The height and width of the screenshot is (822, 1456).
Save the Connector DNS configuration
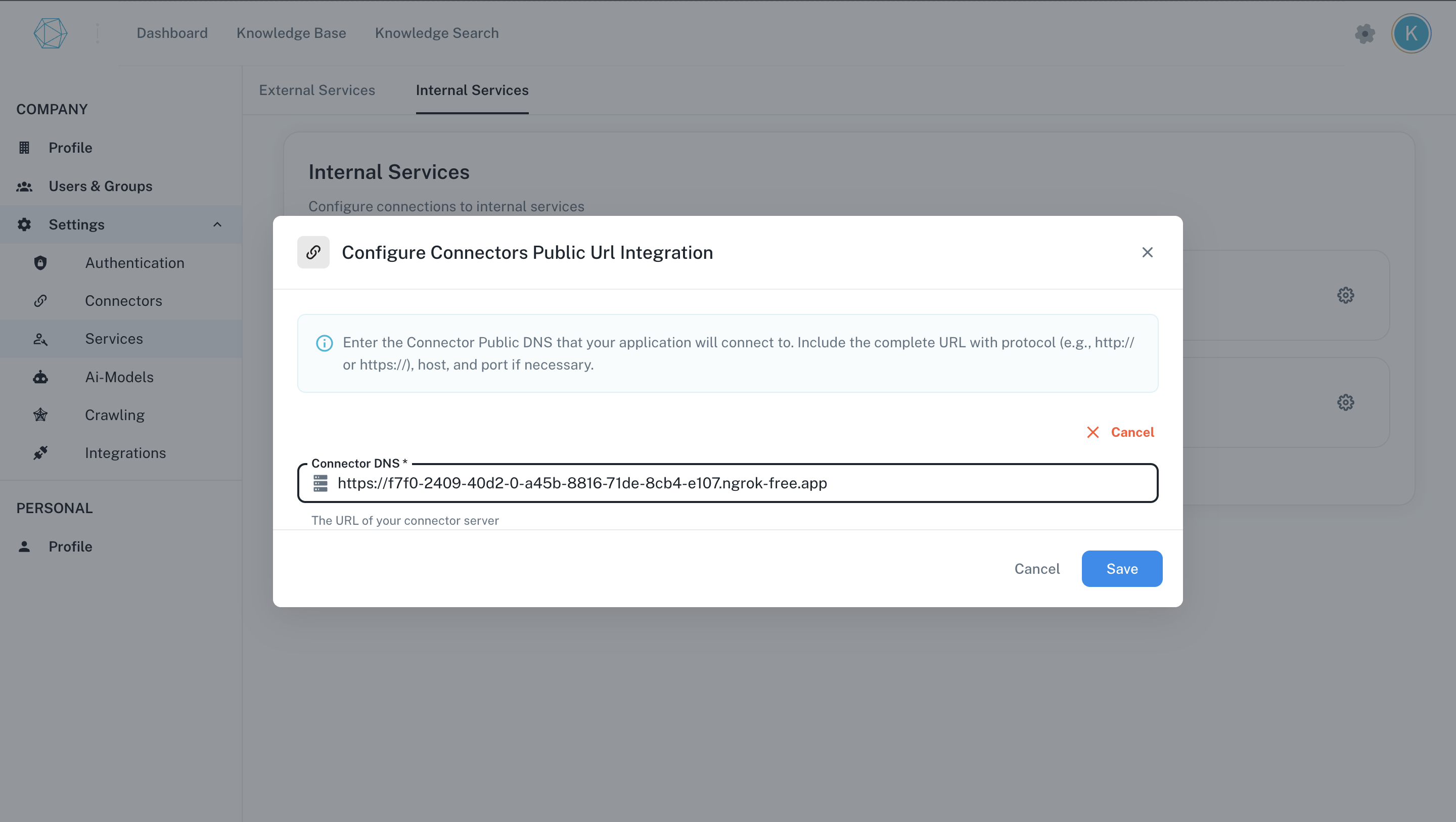[1121, 568]
